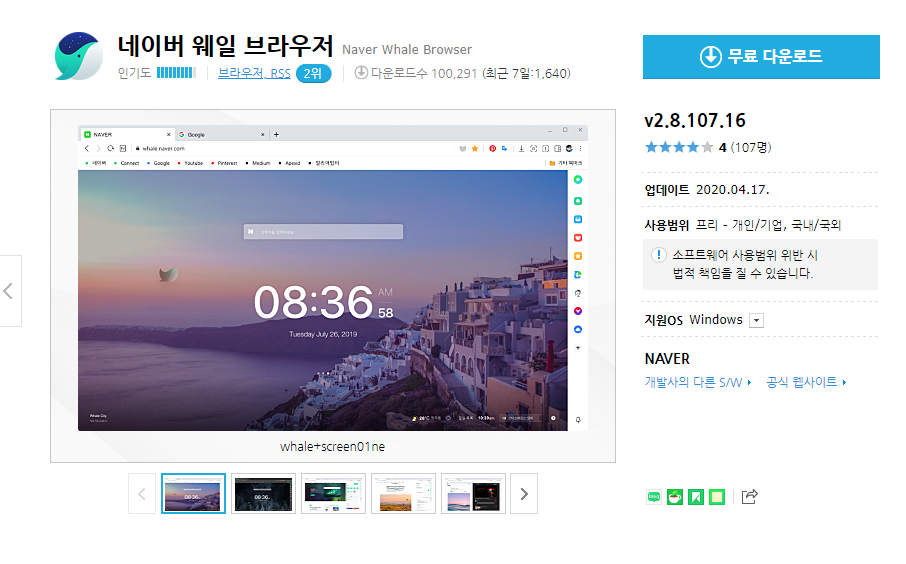Viewport: 906px width, 564px height.
Task: Open the 공식 웹사이트 official website link
Action: click(806, 382)
